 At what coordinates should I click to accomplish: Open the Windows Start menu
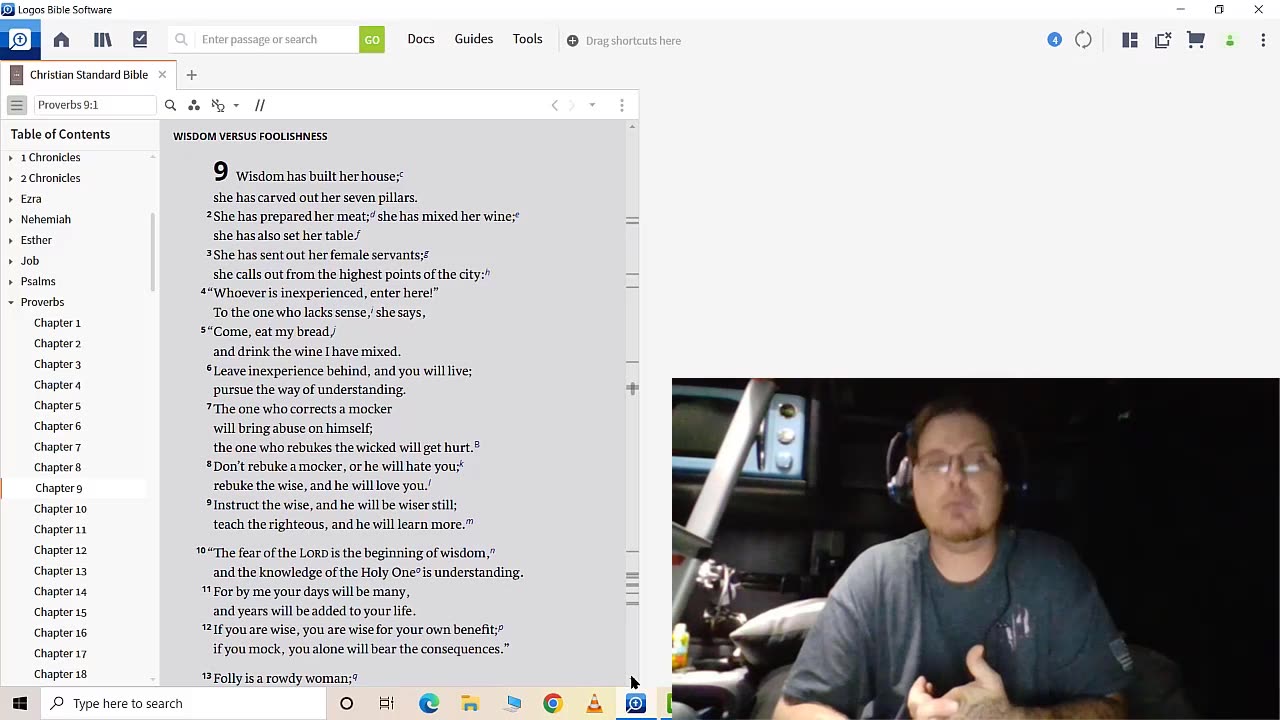point(20,703)
